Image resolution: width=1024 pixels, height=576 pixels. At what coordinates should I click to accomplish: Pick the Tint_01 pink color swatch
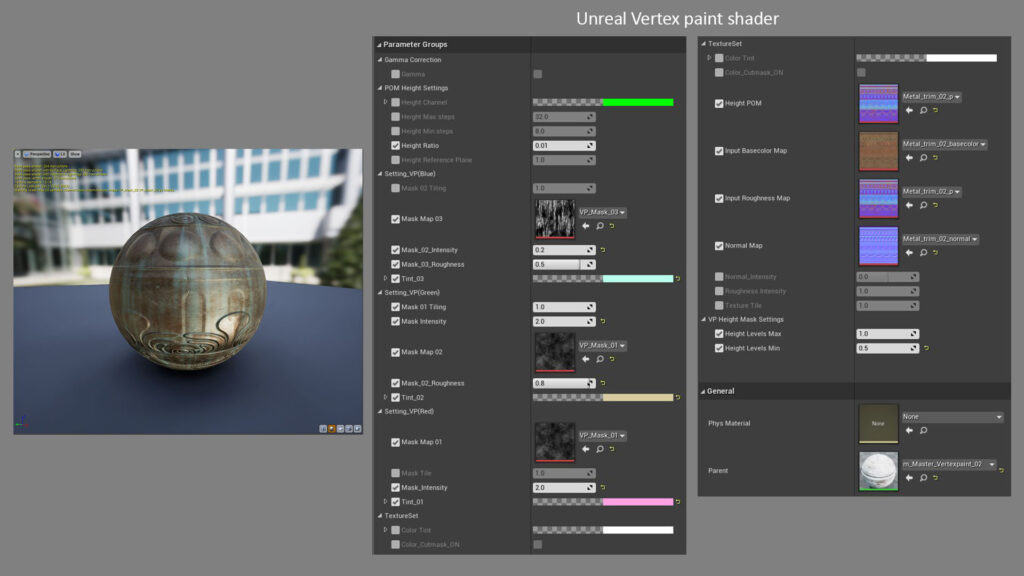[637, 502]
